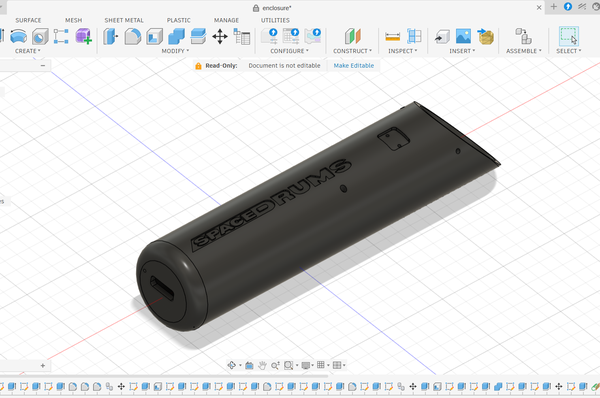Image resolution: width=600 pixels, height=398 pixels.
Task: Switch to the UTILITIES tab
Action: (275, 20)
